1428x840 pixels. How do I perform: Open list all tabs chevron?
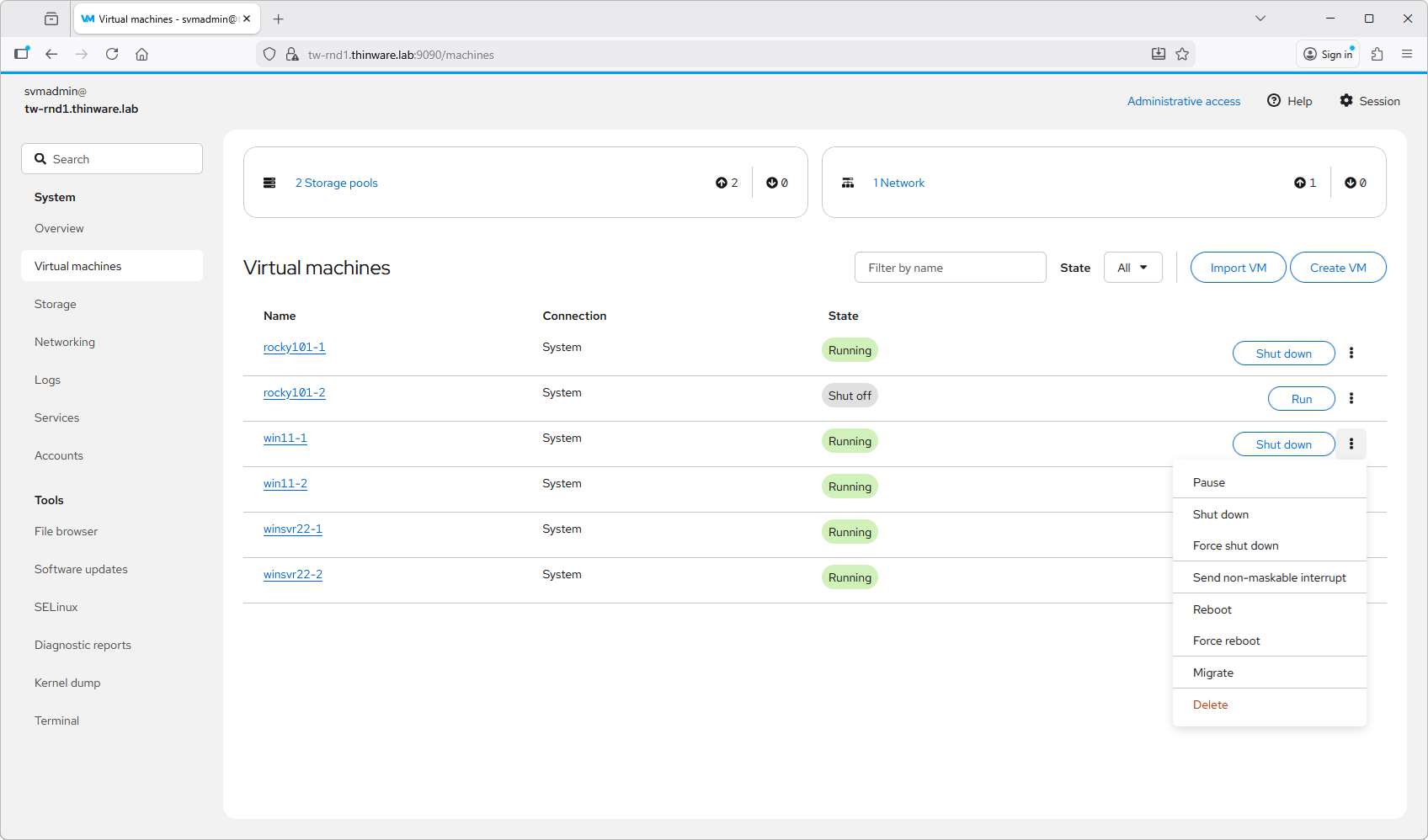coord(1260,19)
